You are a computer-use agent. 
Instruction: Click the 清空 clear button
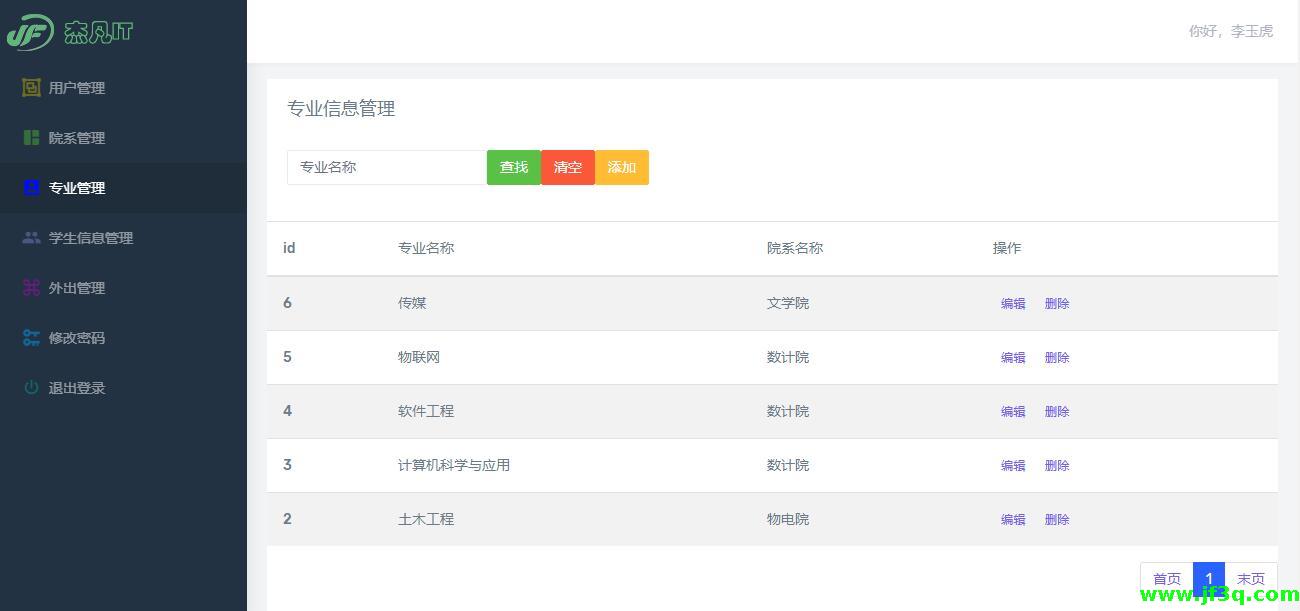tap(567, 167)
